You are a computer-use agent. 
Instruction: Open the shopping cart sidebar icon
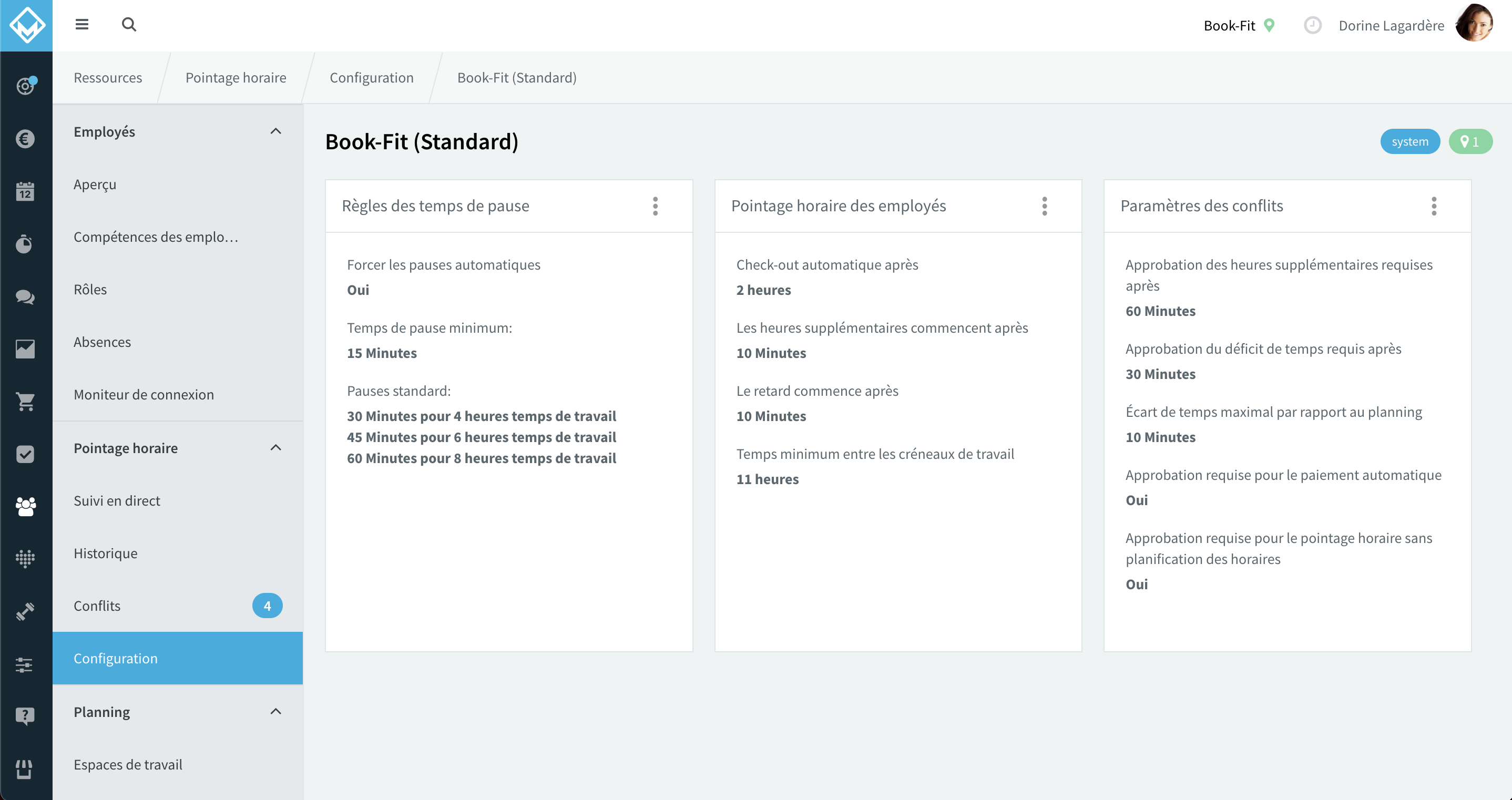(25, 402)
